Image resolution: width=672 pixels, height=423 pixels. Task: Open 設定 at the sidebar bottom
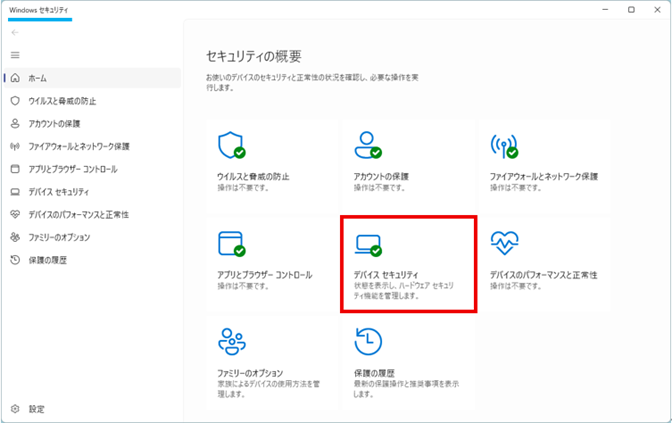36,409
